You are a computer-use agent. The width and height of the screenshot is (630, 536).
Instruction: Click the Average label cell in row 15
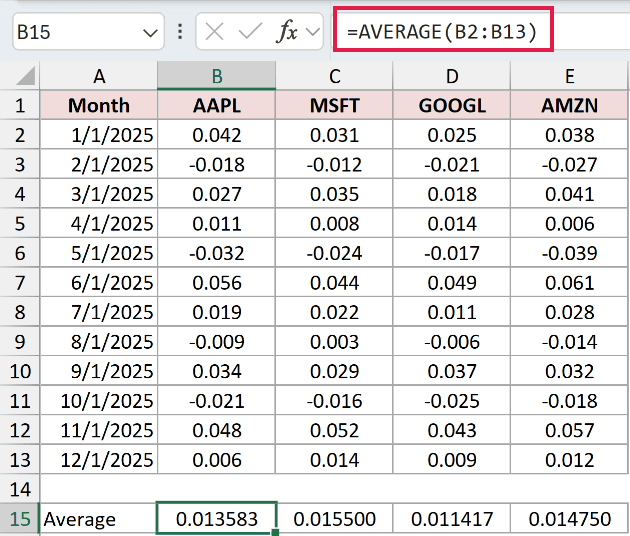point(99,519)
